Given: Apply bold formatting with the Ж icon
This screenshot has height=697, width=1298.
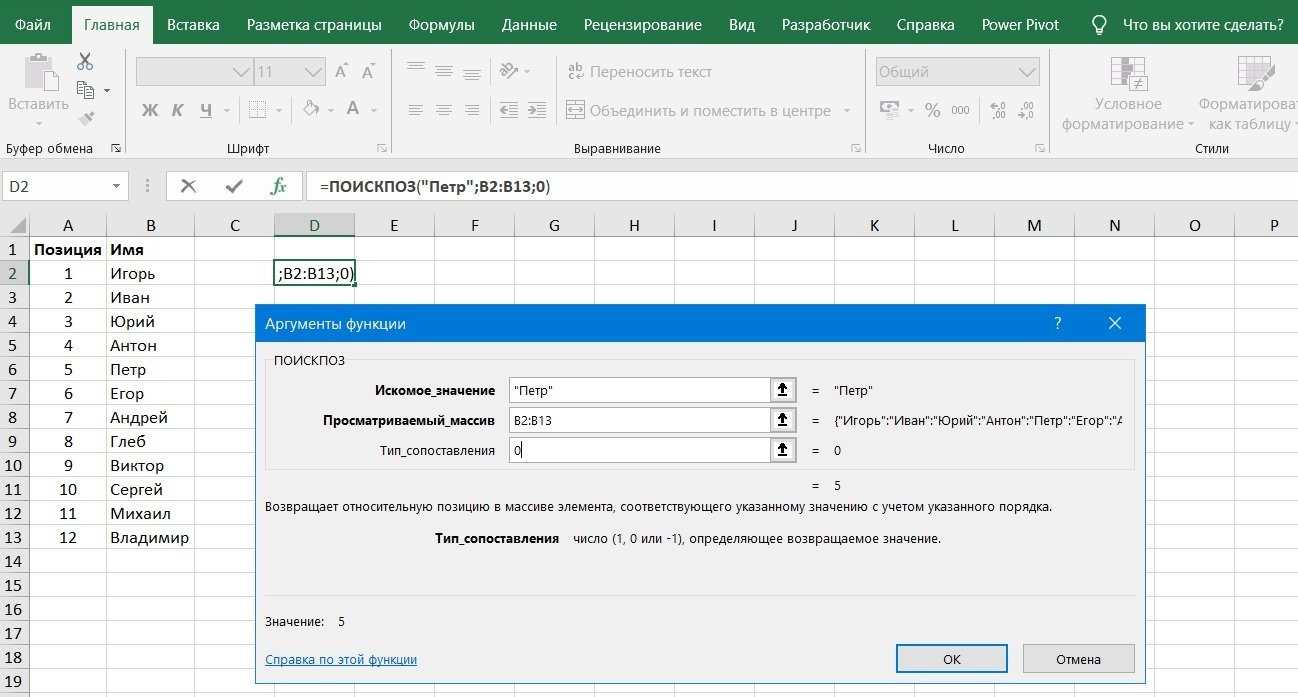Looking at the screenshot, I should pyautogui.click(x=150, y=111).
